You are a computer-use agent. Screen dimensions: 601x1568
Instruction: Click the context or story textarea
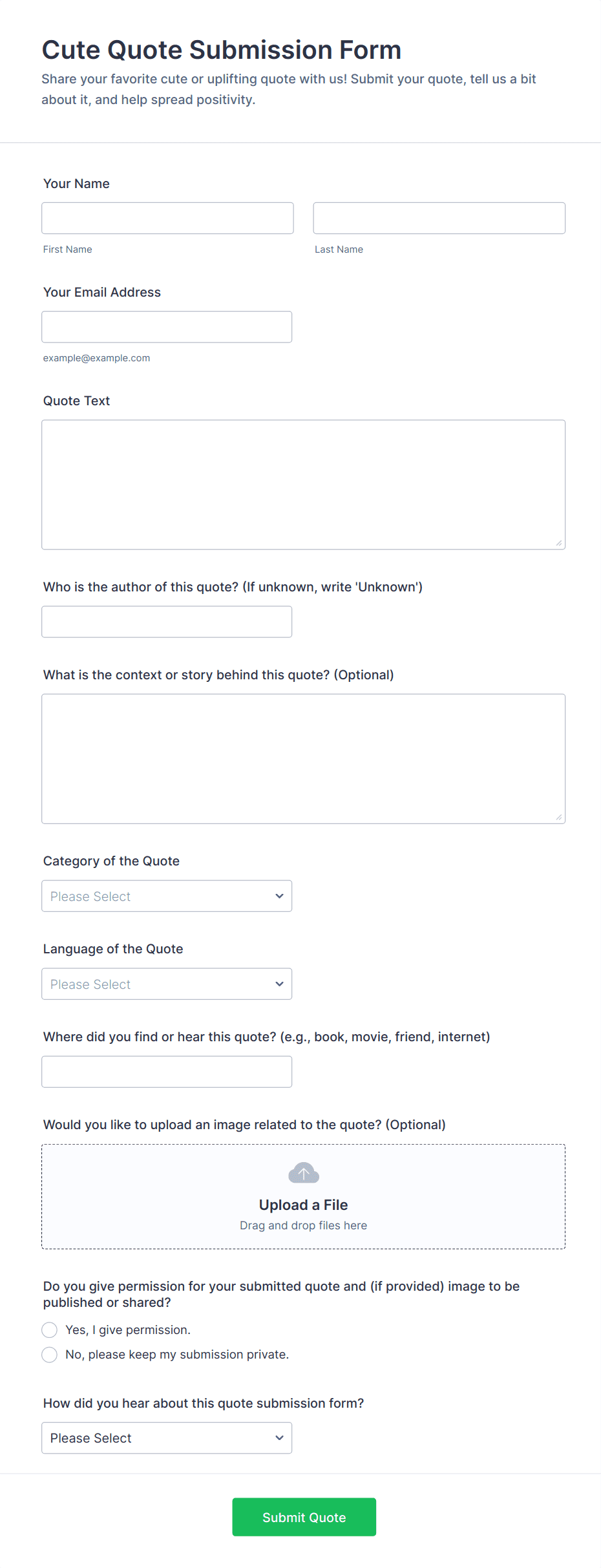click(303, 758)
